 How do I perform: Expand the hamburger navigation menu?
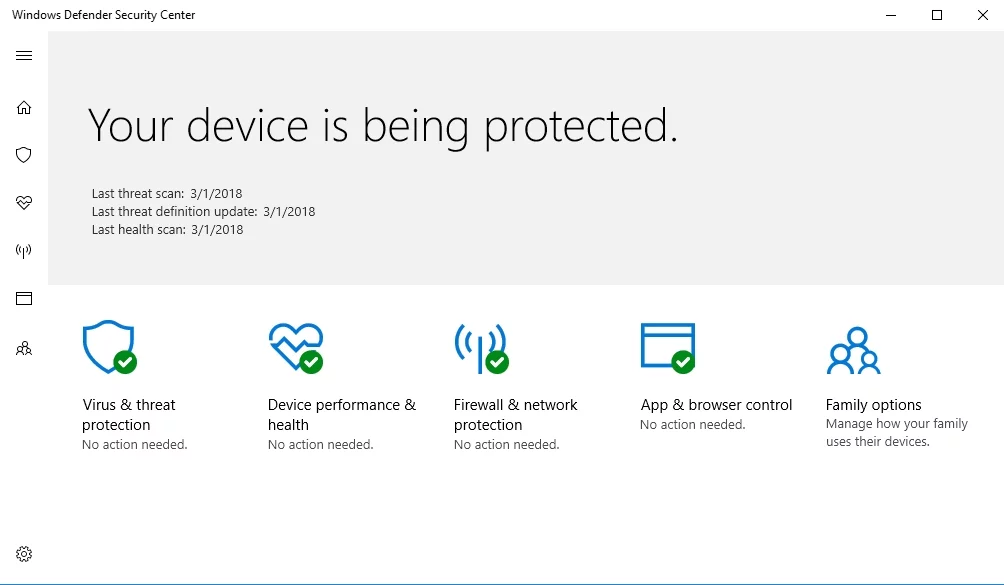point(24,56)
